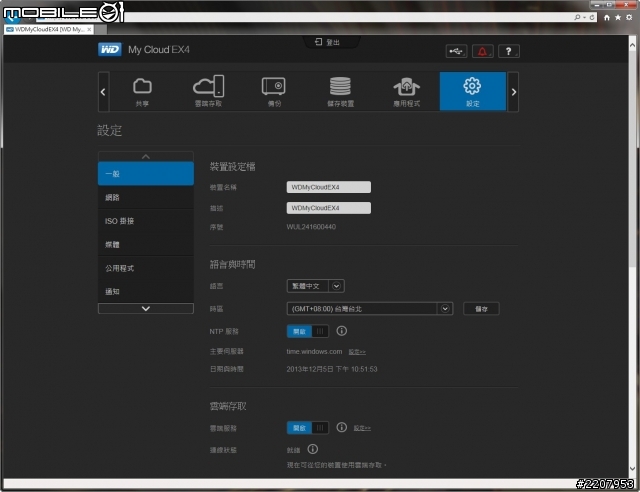
Task: Show connection status info icon
Action: click(x=313, y=449)
